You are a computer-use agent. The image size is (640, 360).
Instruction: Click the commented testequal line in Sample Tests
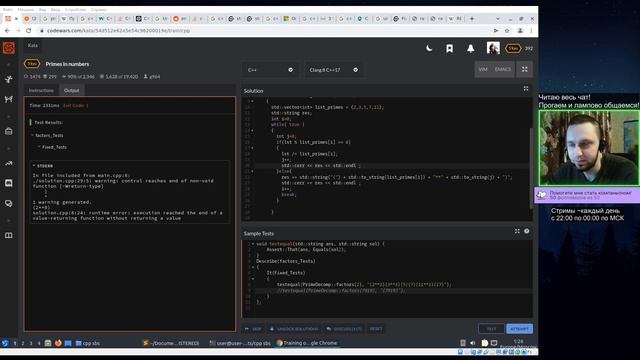341,291
